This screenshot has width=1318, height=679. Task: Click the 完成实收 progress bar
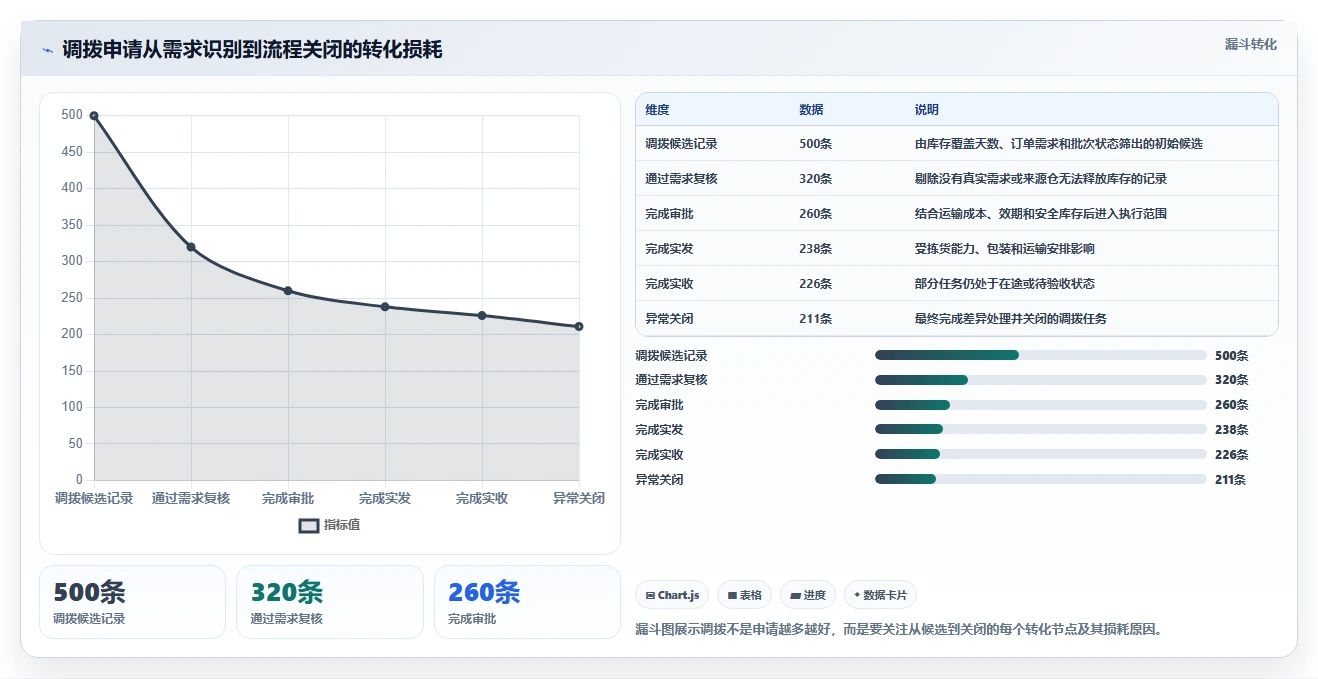click(1041, 454)
